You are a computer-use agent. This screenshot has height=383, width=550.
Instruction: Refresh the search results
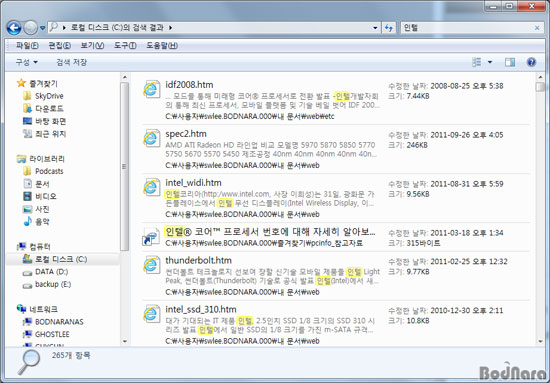tap(389, 28)
